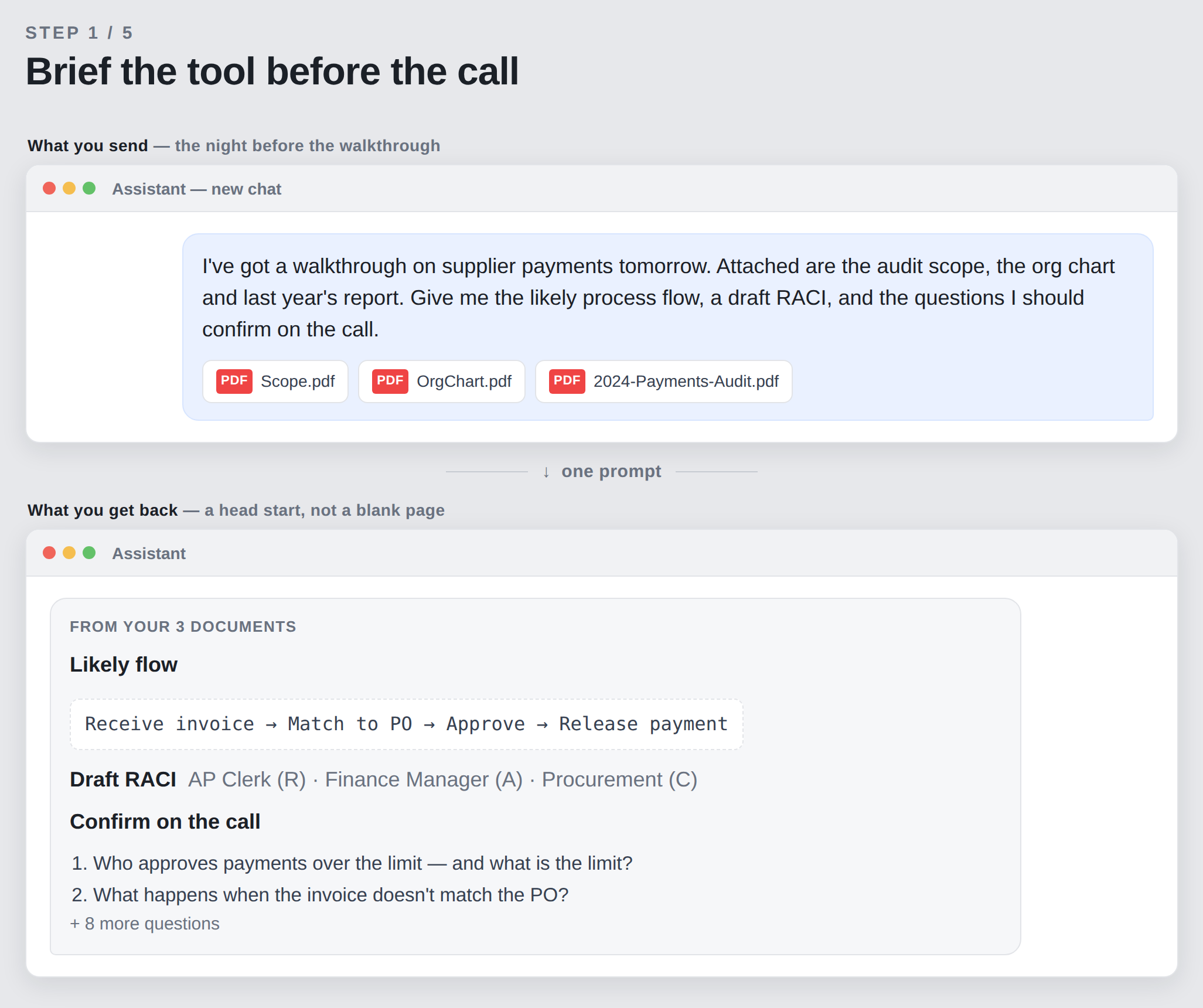1203x1008 pixels.
Task: Click question 'What happens when the invoice doesn't match'
Action: (x=320, y=895)
